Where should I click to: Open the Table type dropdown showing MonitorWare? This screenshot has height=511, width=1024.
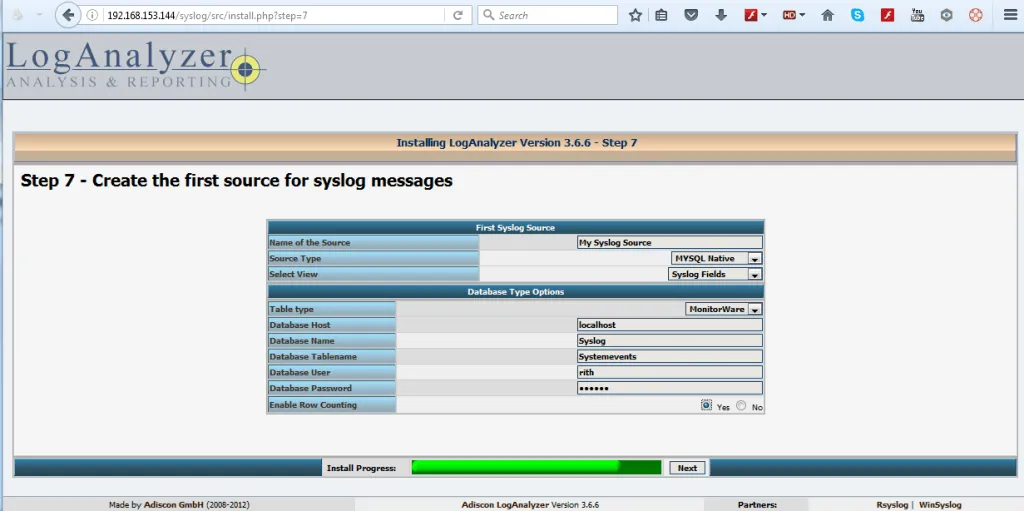(724, 309)
